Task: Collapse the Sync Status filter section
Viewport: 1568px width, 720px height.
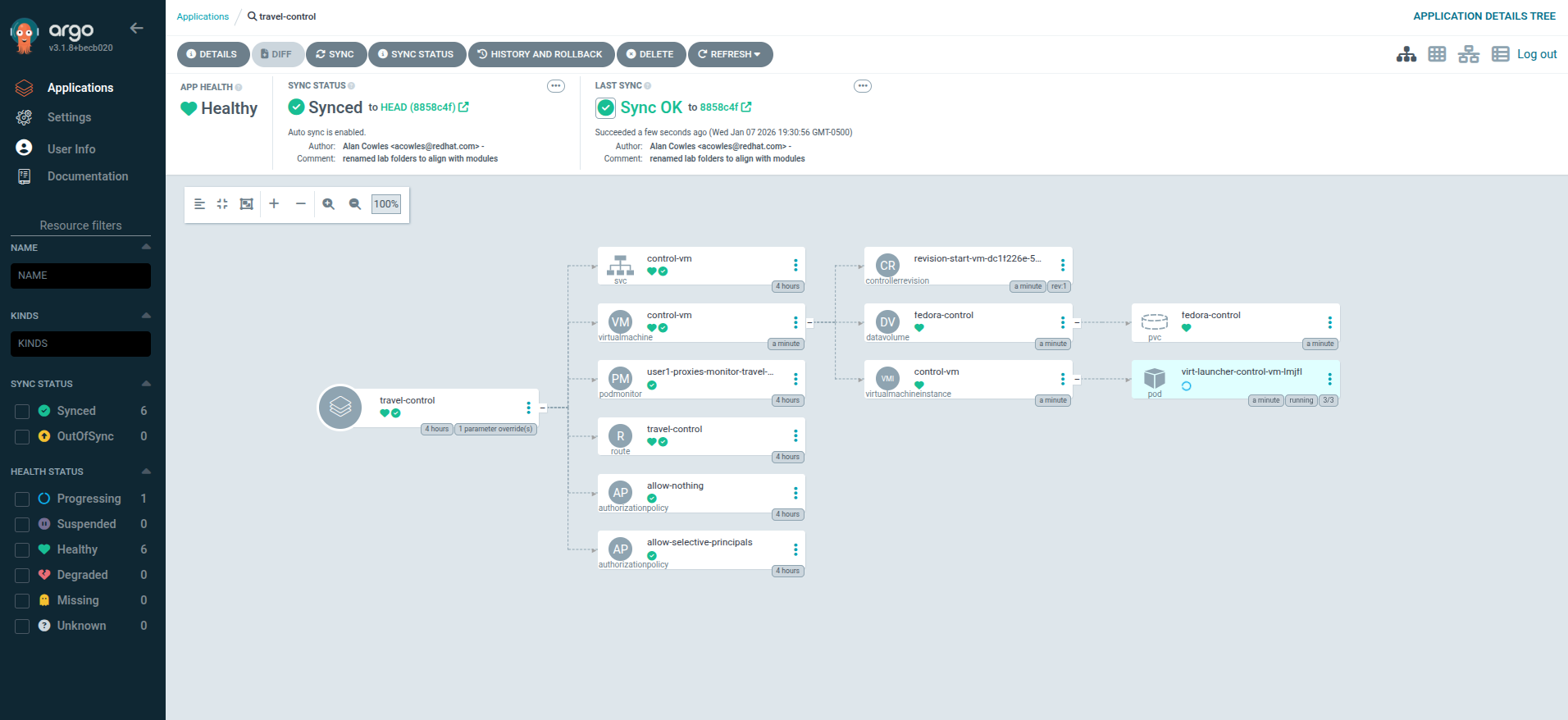Action: pos(146,384)
